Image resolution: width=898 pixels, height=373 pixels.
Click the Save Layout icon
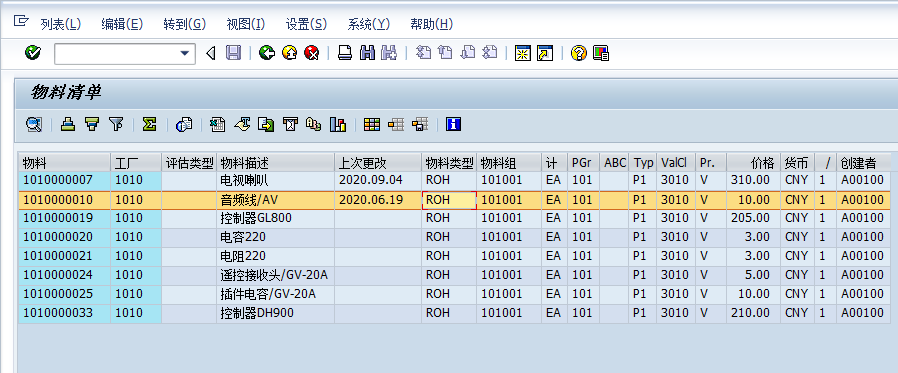click(x=420, y=124)
